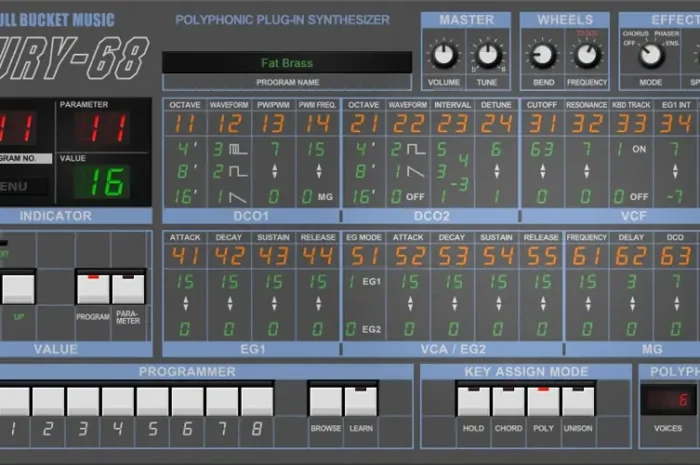
Task: Select programmer button 6
Action: (x=188, y=401)
